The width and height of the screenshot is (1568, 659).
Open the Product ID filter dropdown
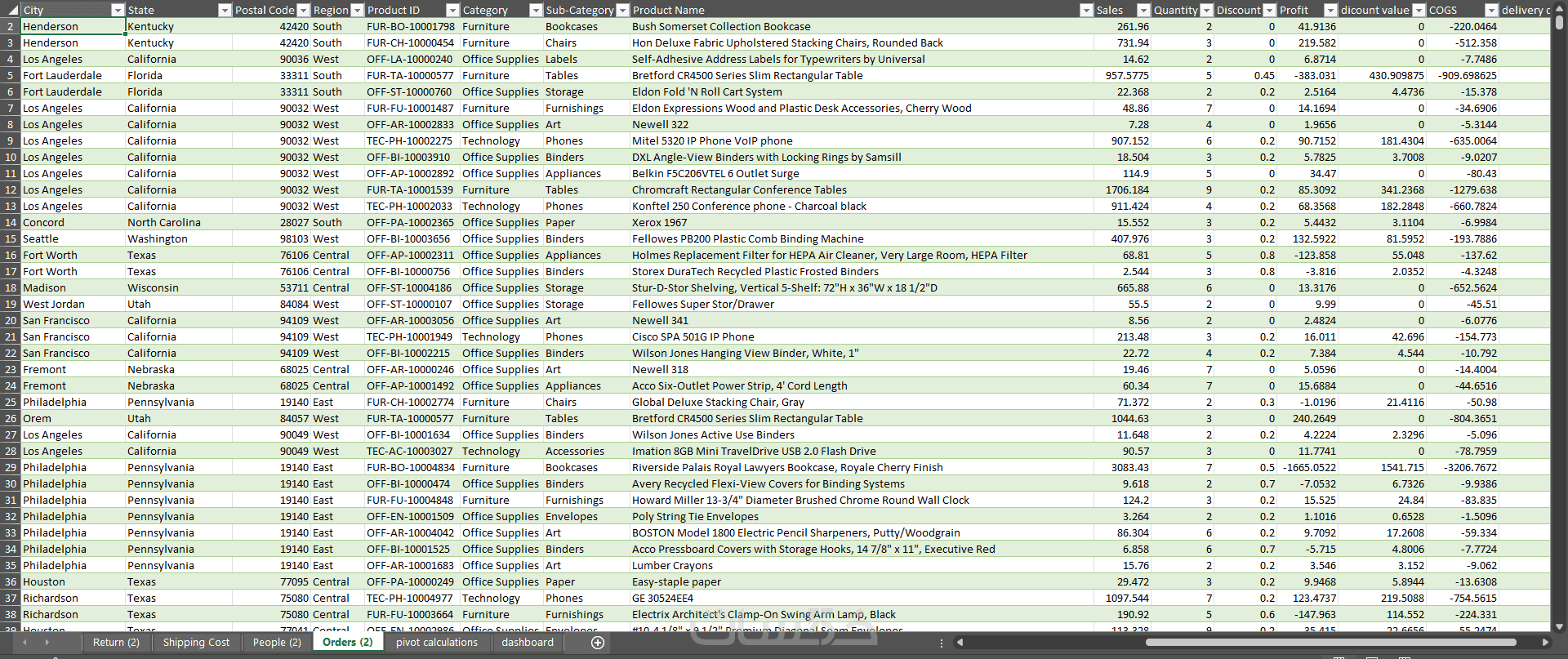[x=452, y=10]
